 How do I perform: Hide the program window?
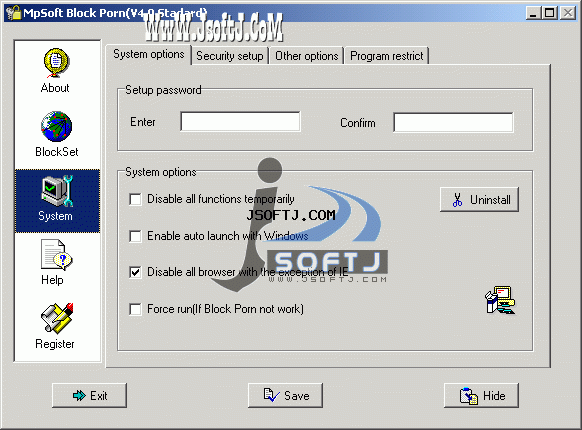(x=481, y=395)
